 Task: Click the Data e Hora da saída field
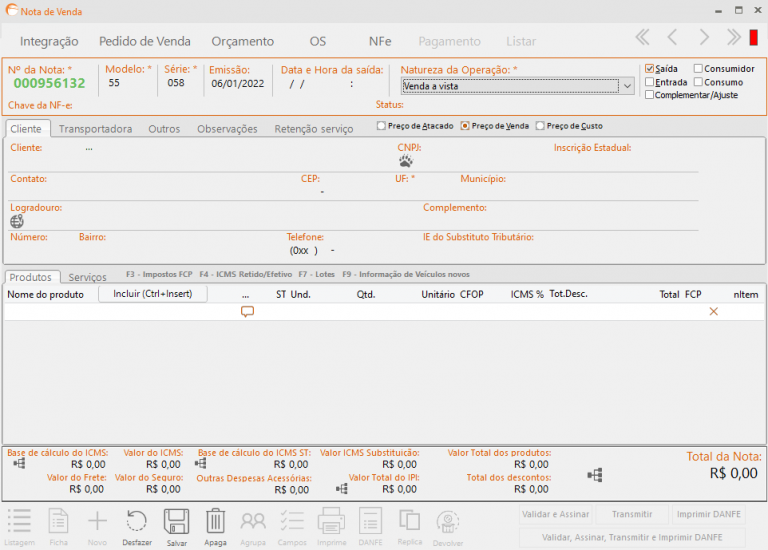point(320,84)
